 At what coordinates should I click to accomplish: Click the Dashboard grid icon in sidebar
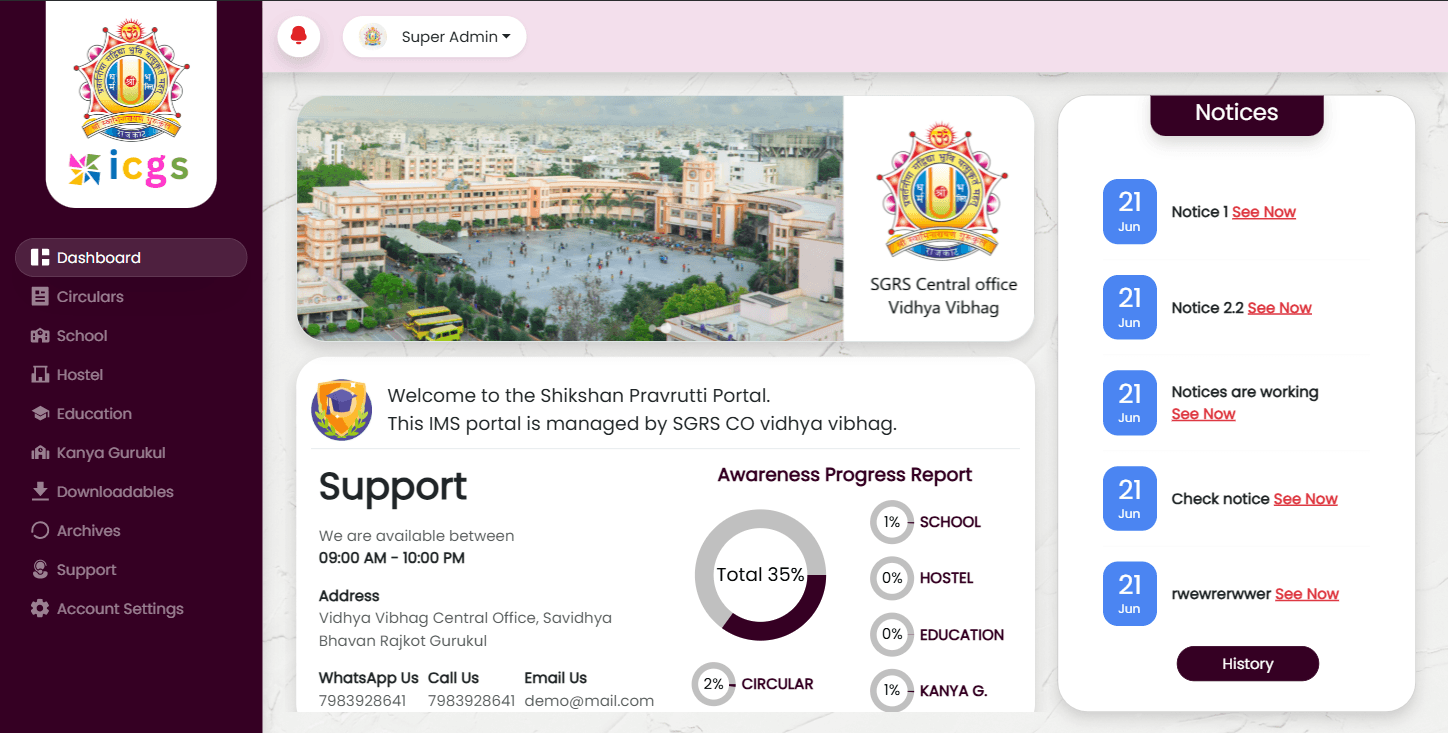point(40,257)
